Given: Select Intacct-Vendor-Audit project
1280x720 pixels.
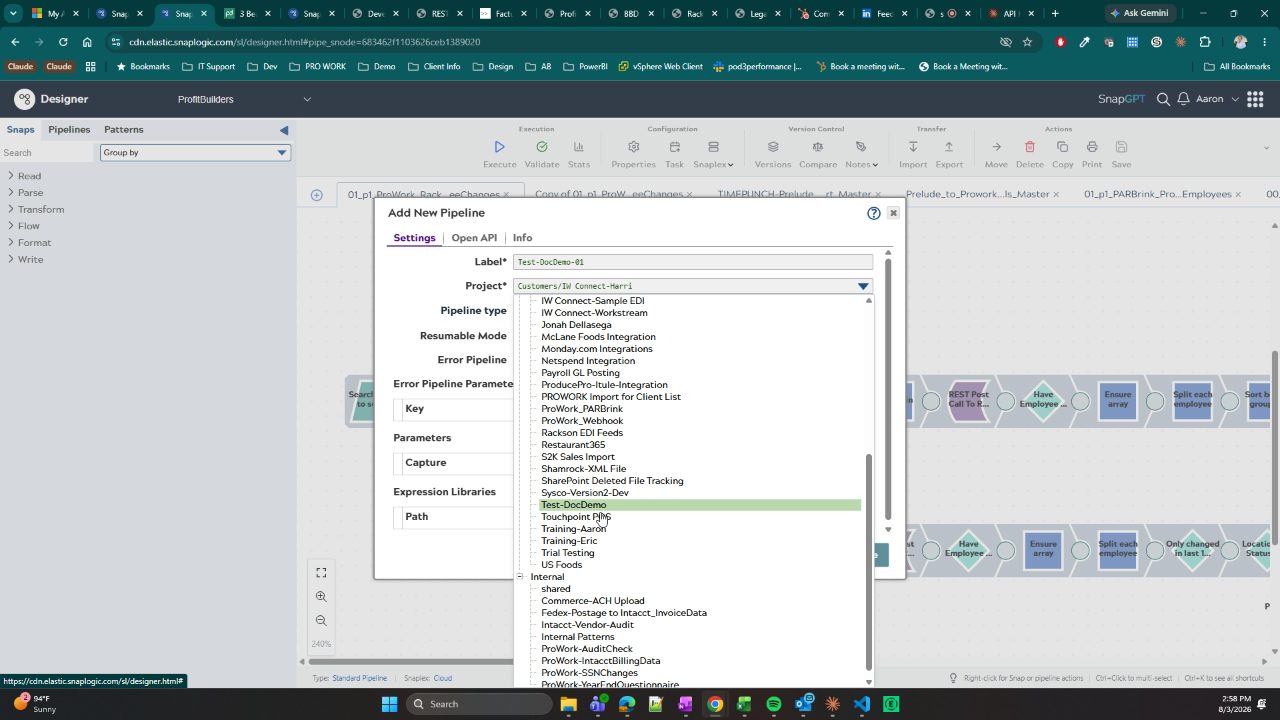Looking at the screenshot, I should pos(587,625).
